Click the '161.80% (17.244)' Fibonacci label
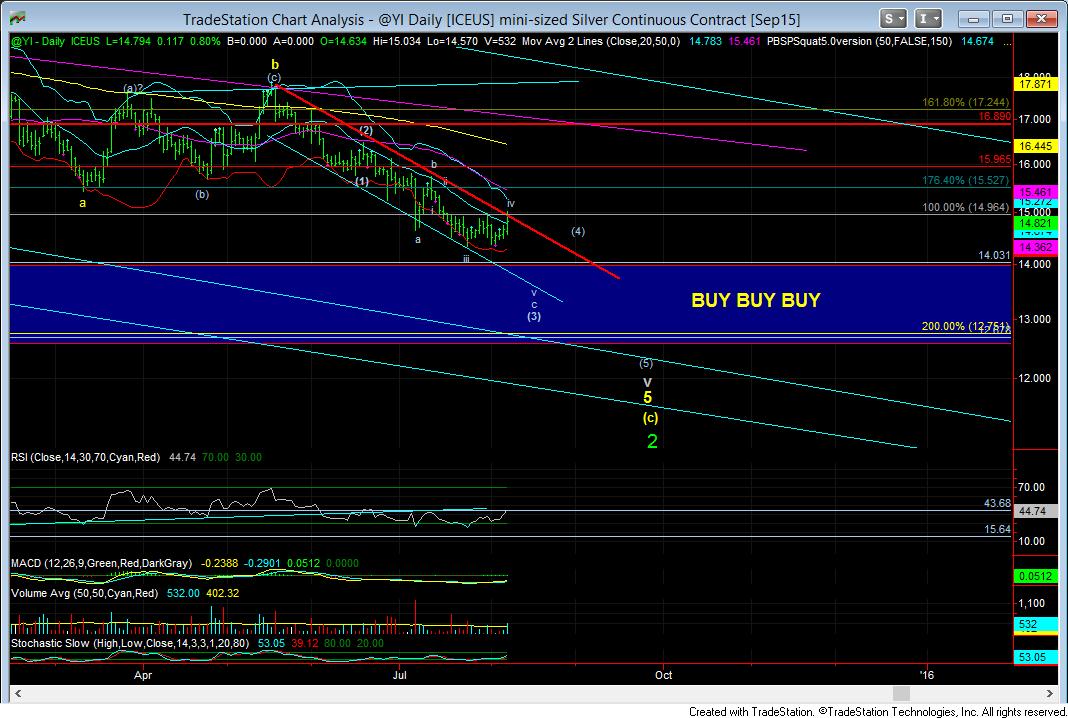Screen dimensions: 1068x718 tap(965, 102)
